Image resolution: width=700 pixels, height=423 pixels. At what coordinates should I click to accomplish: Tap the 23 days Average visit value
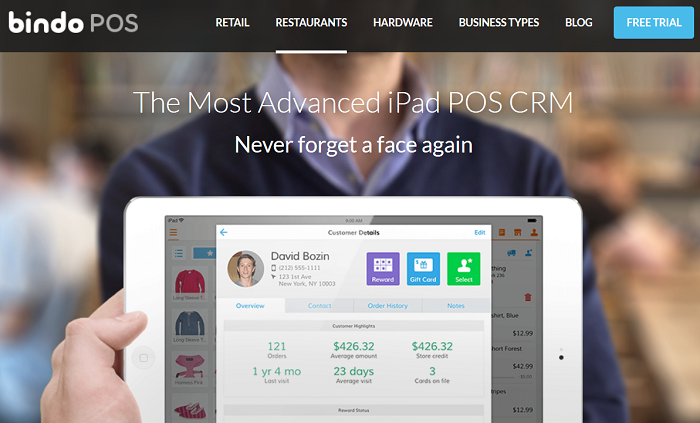[354, 371]
